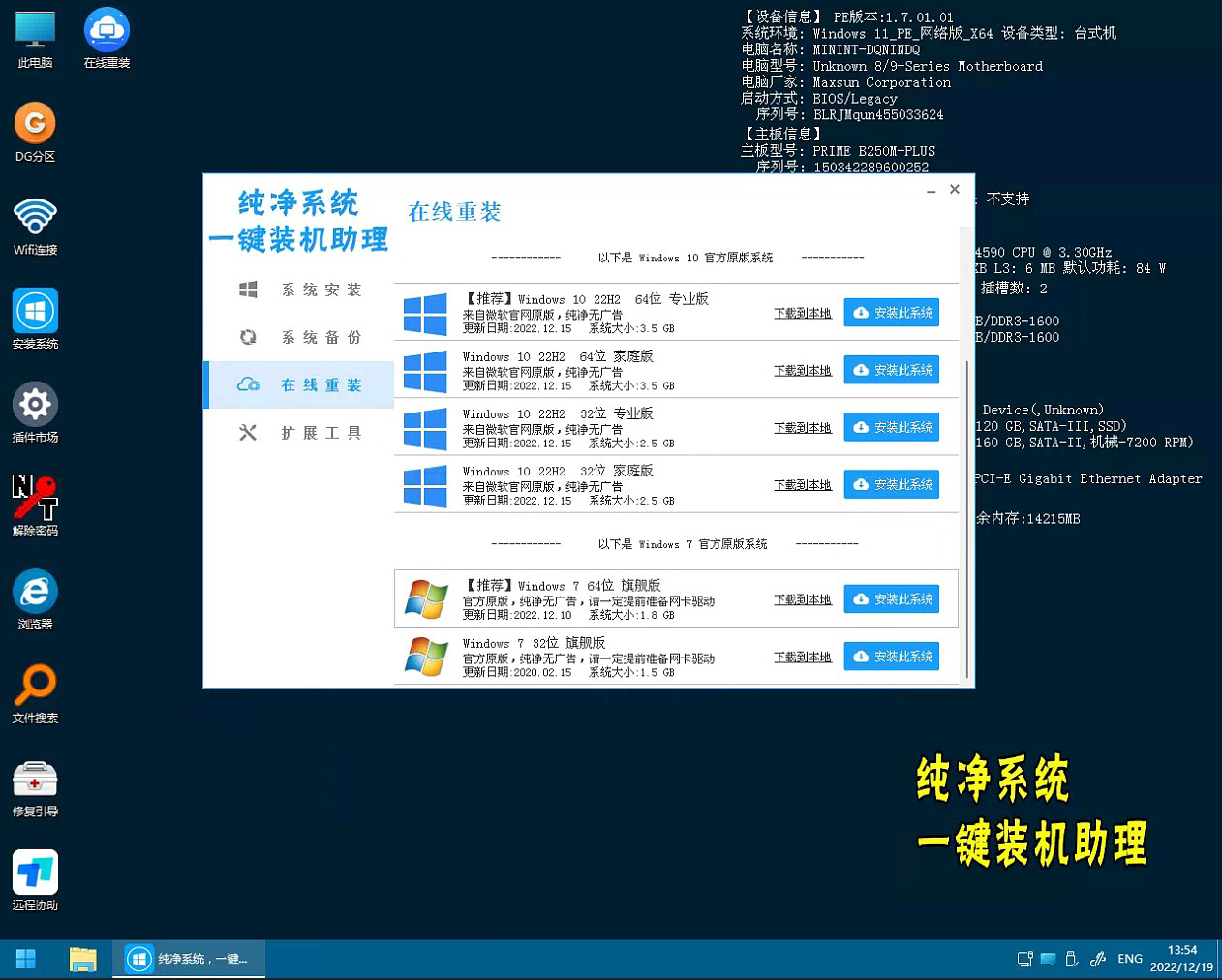Open the Wifi连接 desktop icon
The image size is (1222, 980).
coord(35,227)
